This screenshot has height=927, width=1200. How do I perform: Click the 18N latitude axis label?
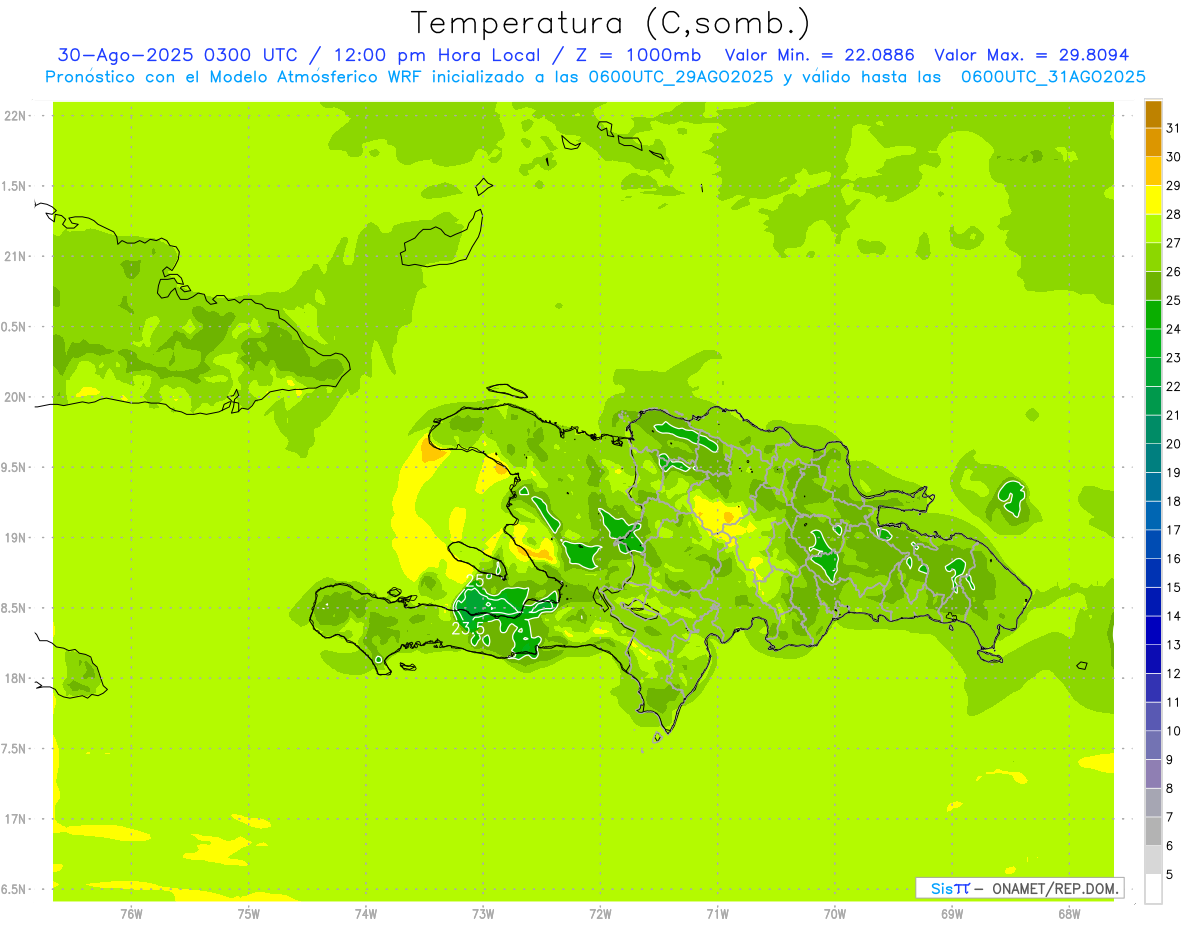[x=15, y=678]
